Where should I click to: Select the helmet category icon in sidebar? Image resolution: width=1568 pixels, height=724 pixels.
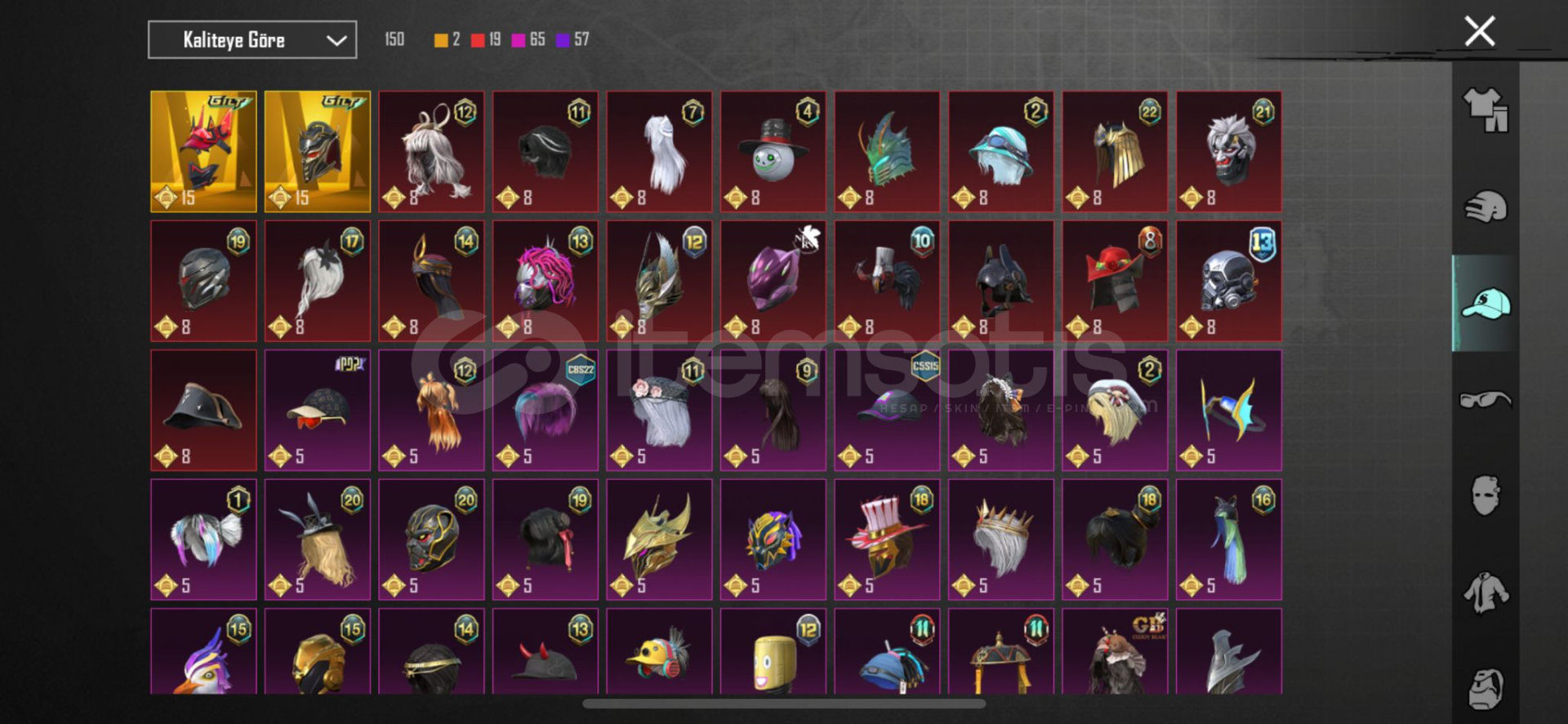(1486, 207)
